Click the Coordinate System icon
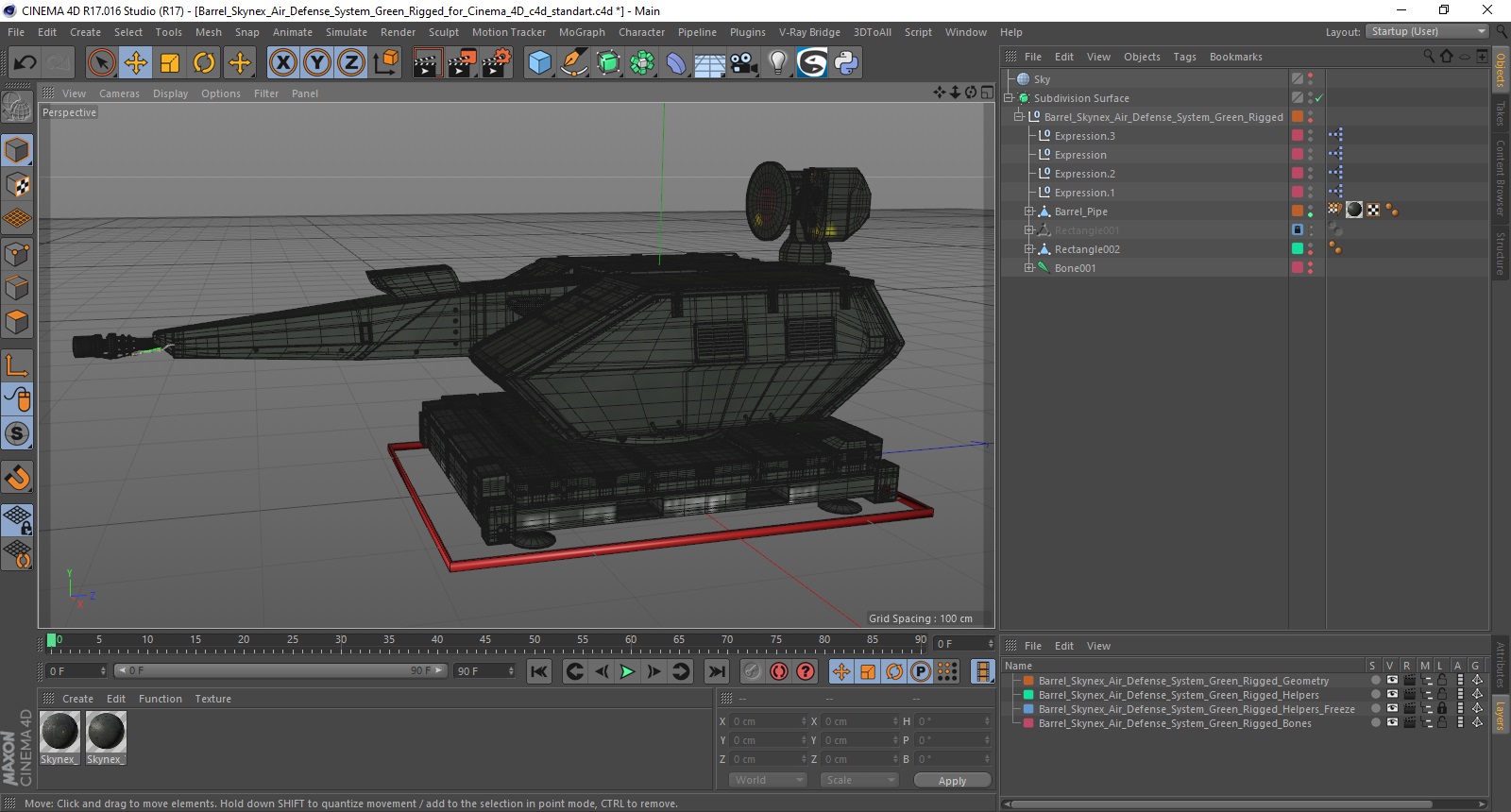This screenshot has height=812, width=1511. point(386,63)
